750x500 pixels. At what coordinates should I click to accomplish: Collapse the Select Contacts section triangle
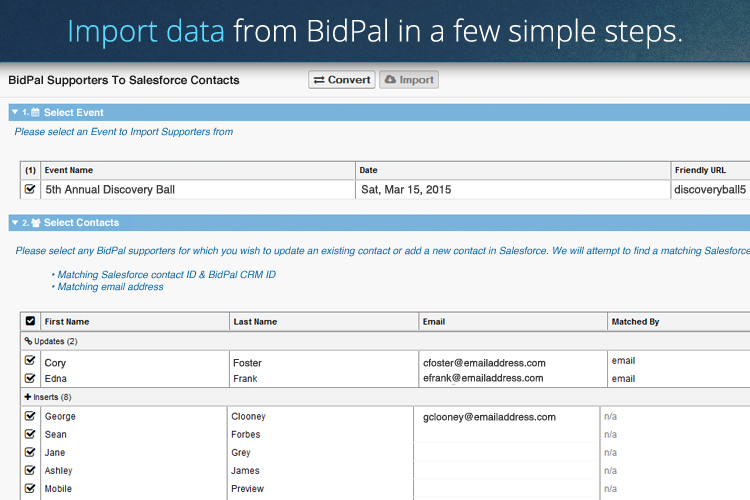point(15,222)
